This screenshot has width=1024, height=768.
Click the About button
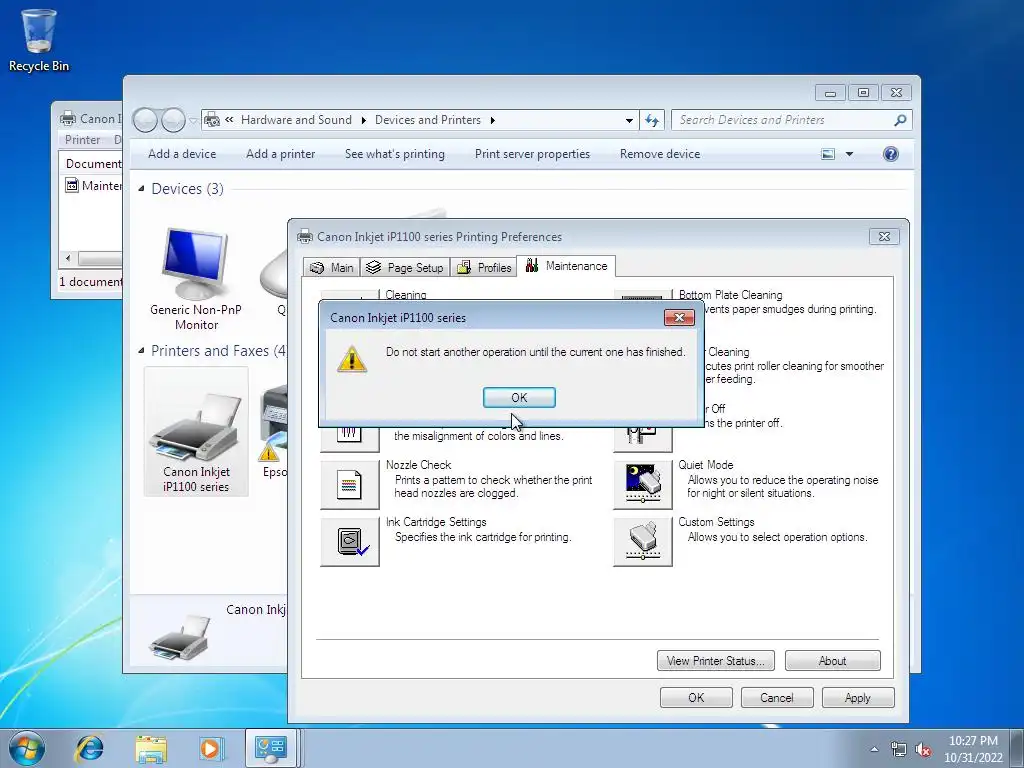click(x=833, y=661)
